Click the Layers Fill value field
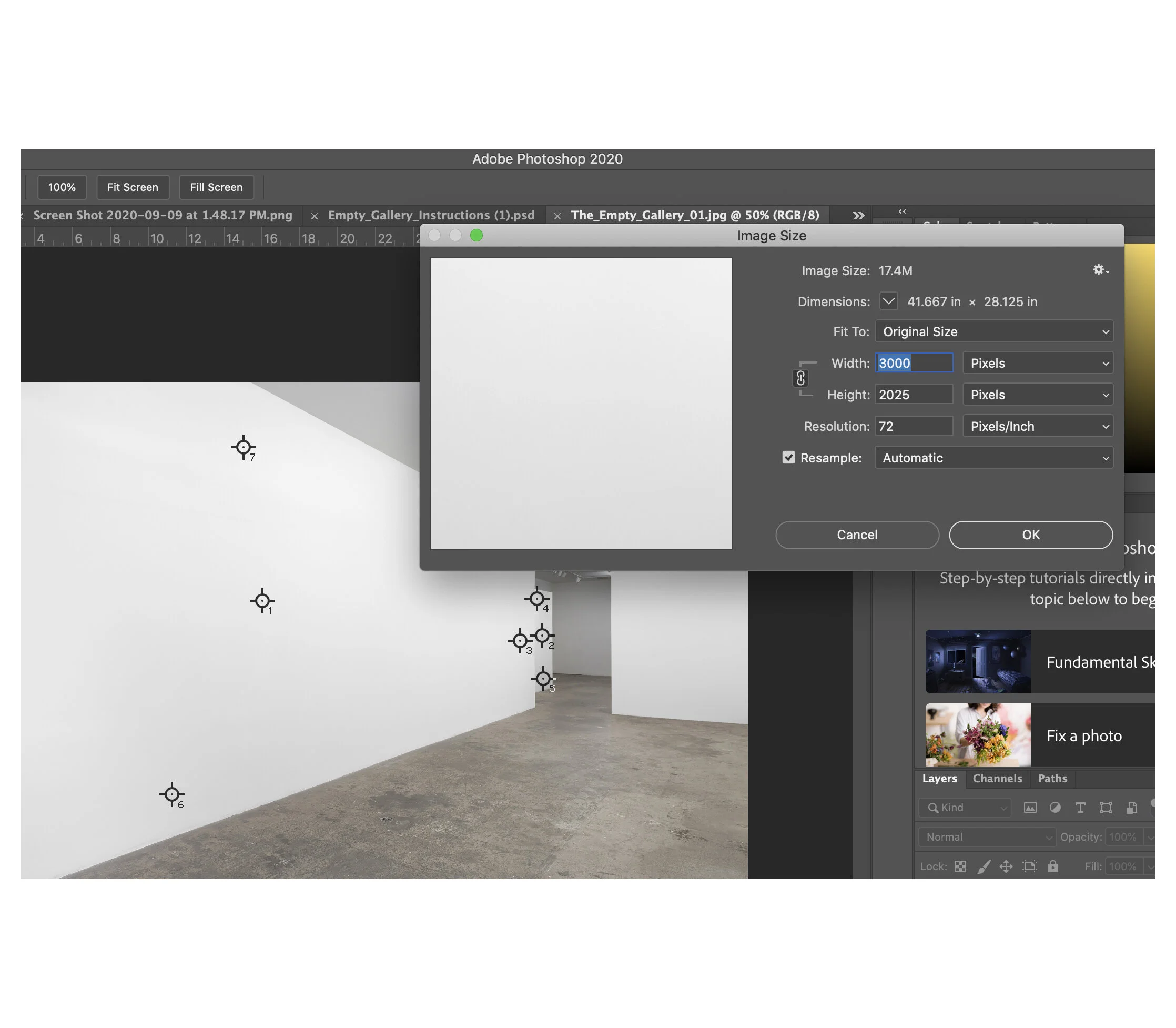The image size is (1176, 1028). tap(1124, 866)
